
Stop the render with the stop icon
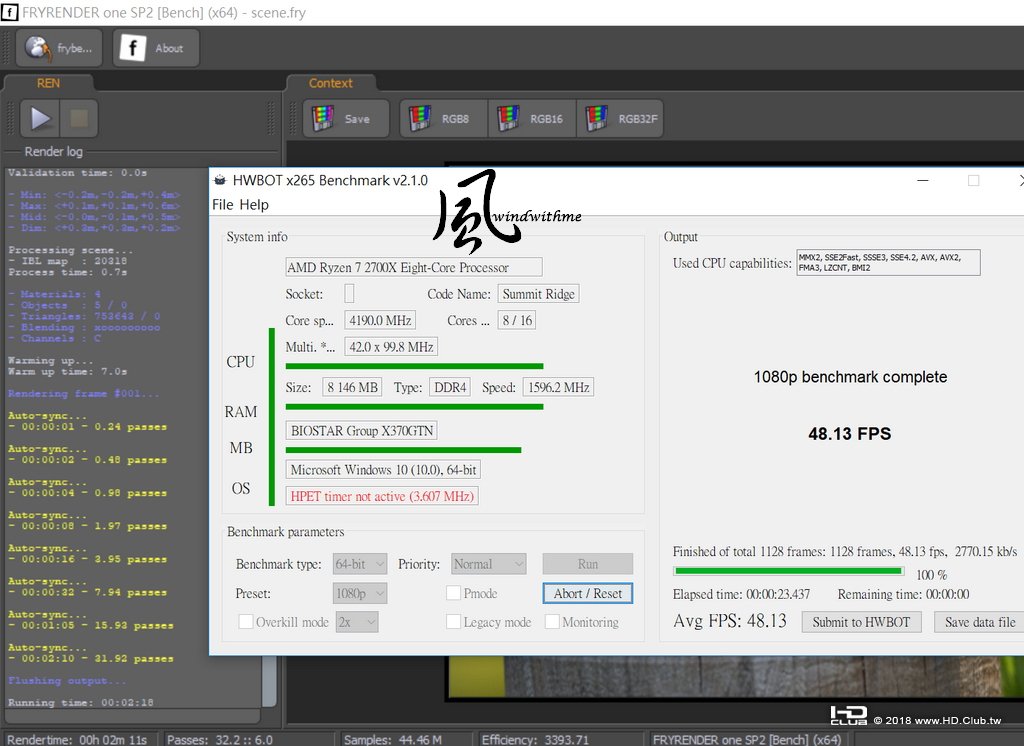[79, 119]
